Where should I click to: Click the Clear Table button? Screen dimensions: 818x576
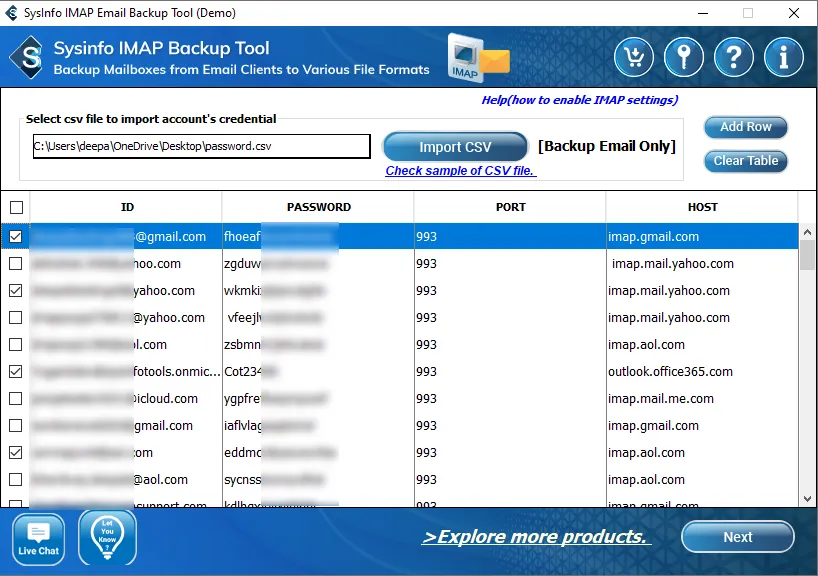point(746,161)
